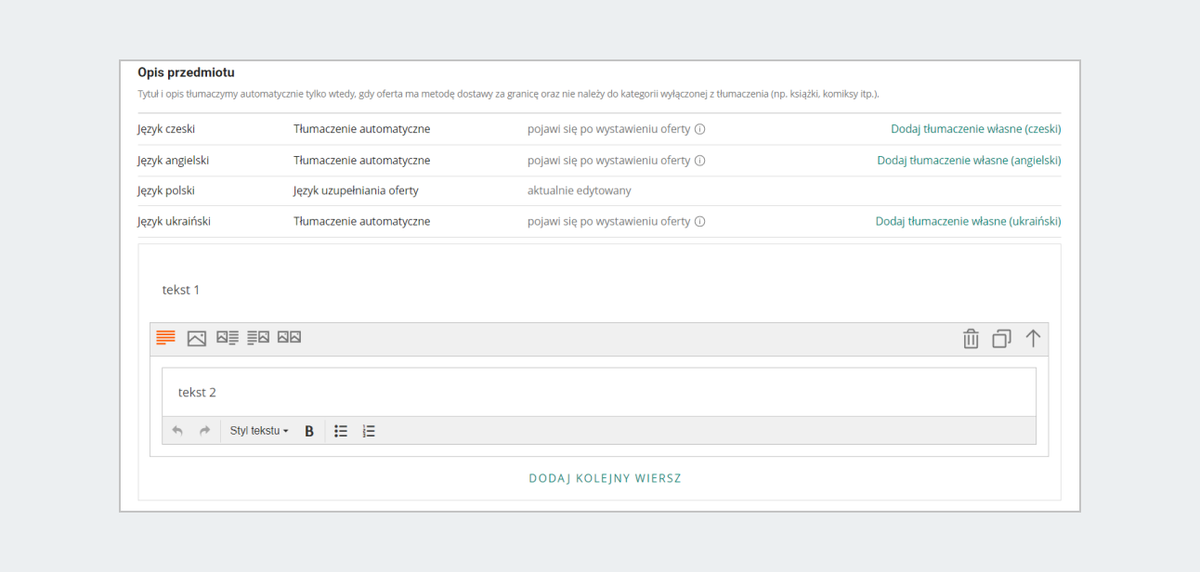Toggle bold formatting

(x=309, y=431)
